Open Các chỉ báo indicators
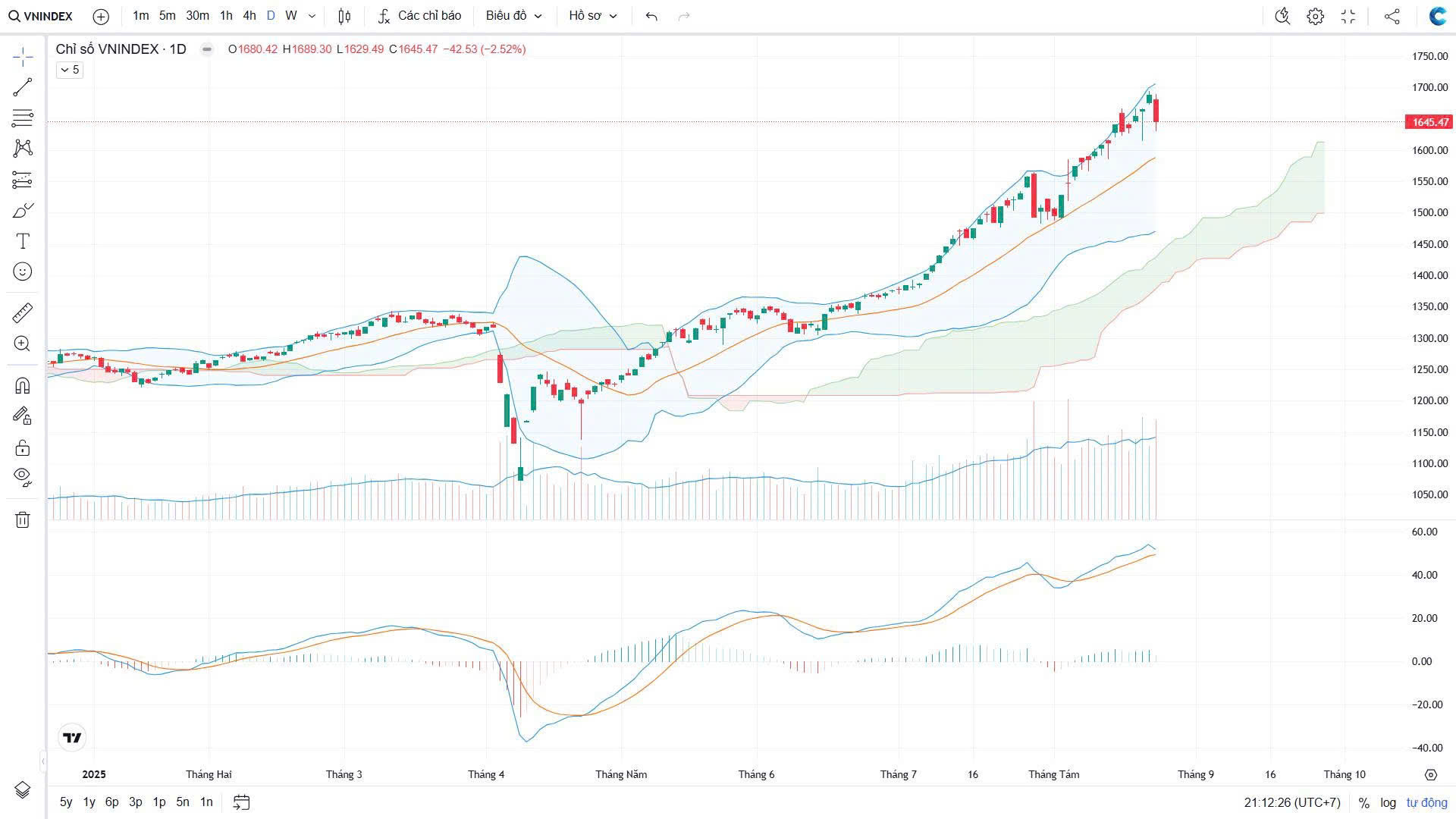Screen dimensions: 1456x819 click(420, 16)
